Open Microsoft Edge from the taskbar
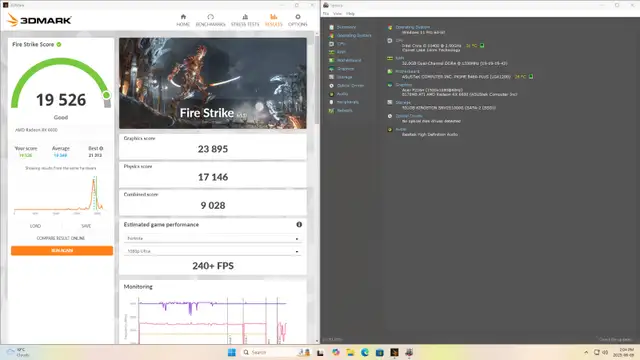This screenshot has height=360, width=640. 365,352
